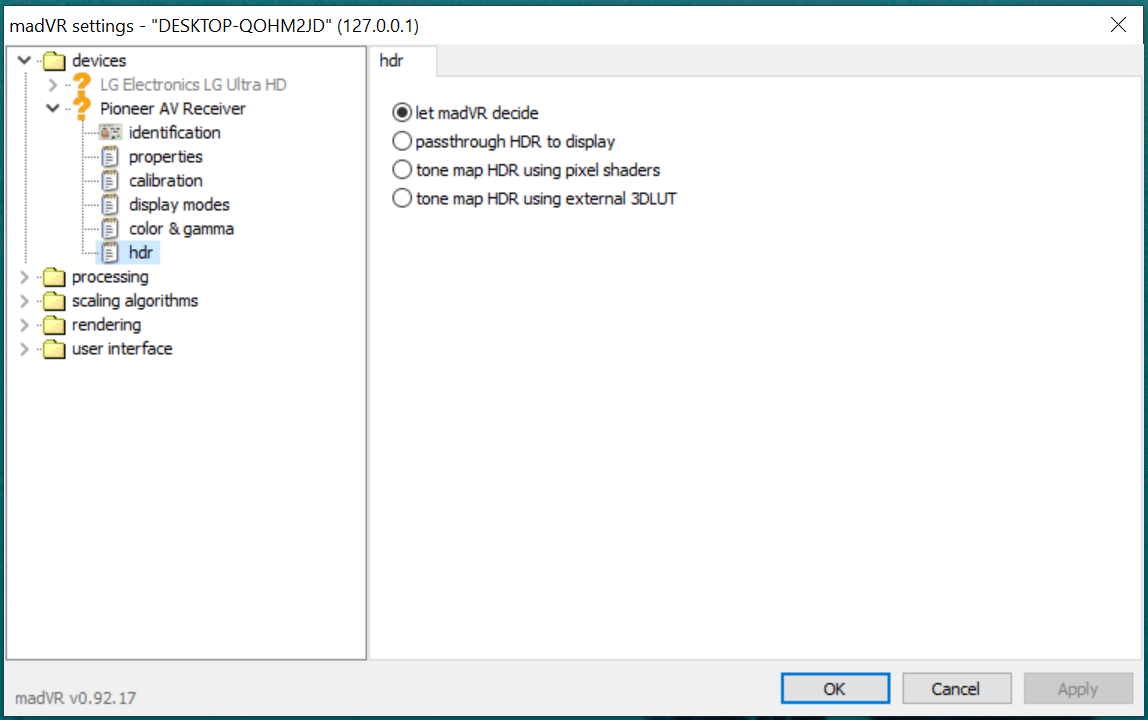1148x720 pixels.
Task: Click the devices folder icon
Action: coord(54,60)
